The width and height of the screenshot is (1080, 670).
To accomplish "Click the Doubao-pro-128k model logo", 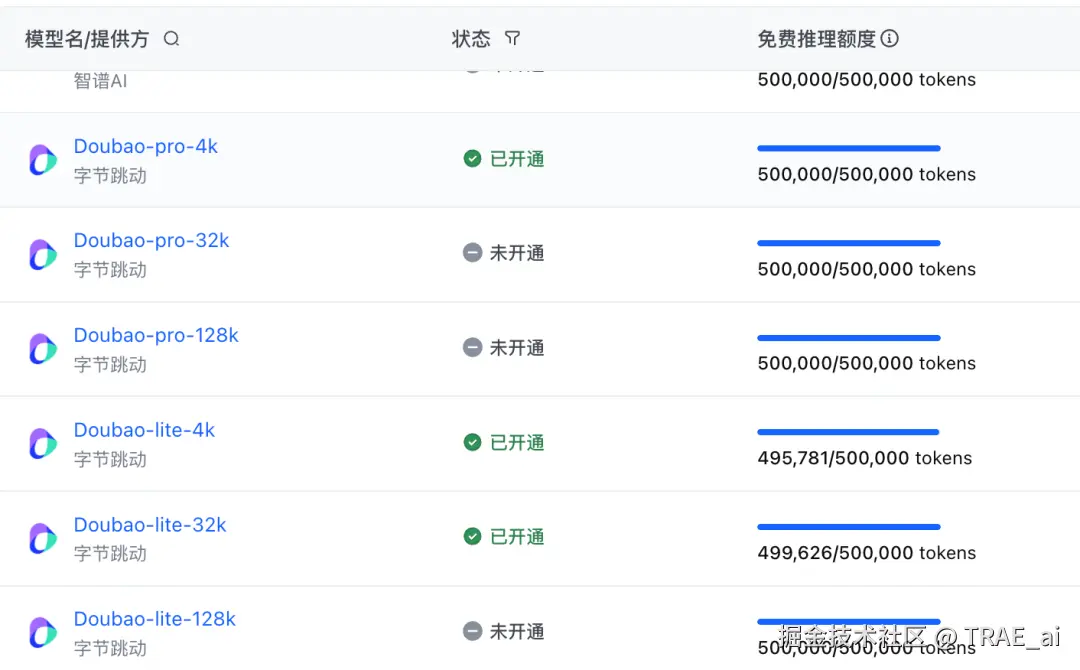I will pos(42,347).
